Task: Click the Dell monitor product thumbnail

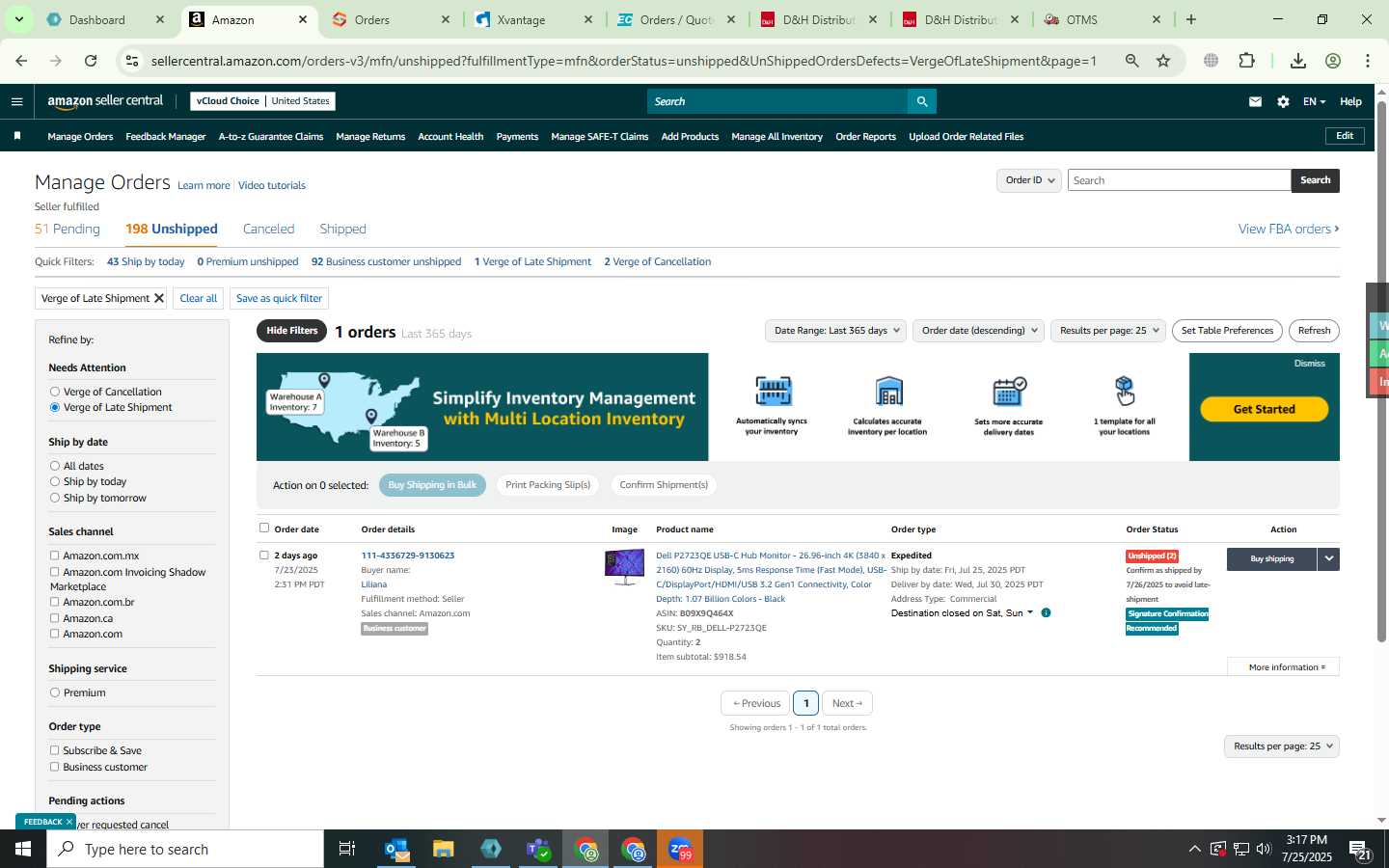Action: [624, 566]
